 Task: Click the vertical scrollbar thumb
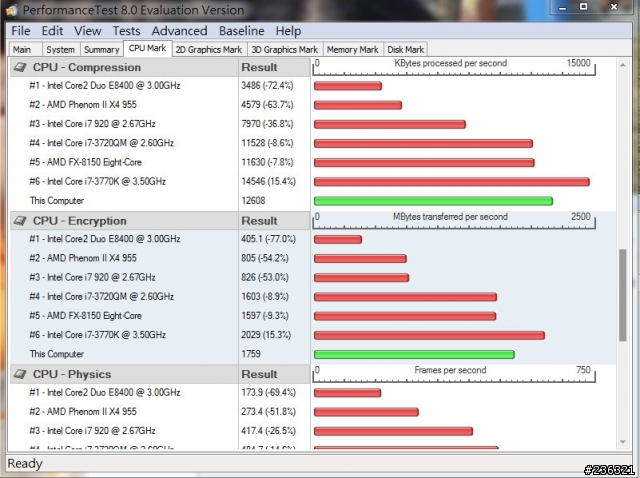622,295
